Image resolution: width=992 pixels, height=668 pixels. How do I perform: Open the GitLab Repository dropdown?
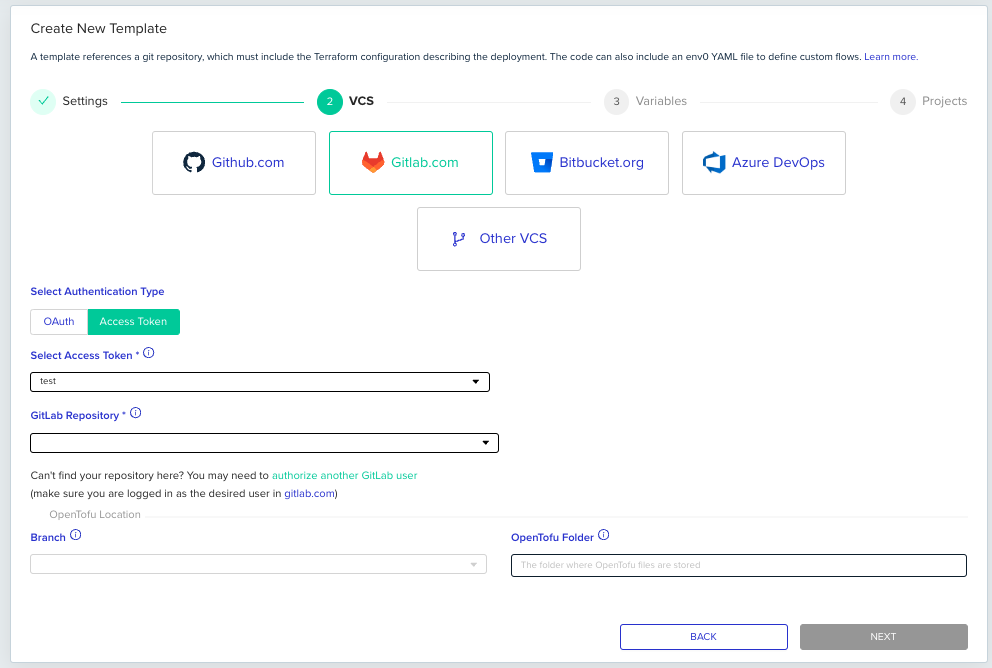(264, 443)
